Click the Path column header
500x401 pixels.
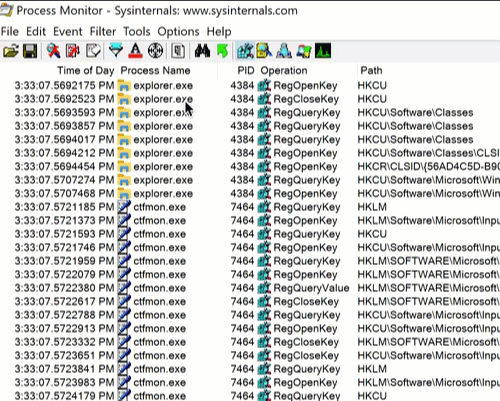click(x=371, y=71)
